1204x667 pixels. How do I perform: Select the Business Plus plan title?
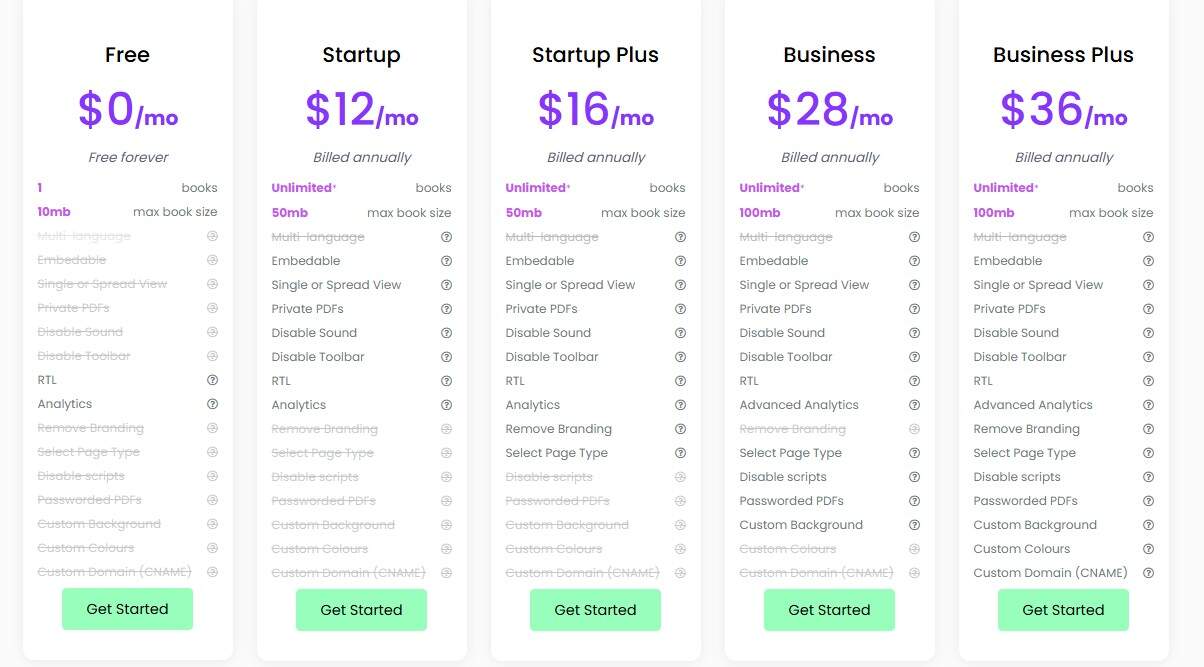[x=1063, y=55]
